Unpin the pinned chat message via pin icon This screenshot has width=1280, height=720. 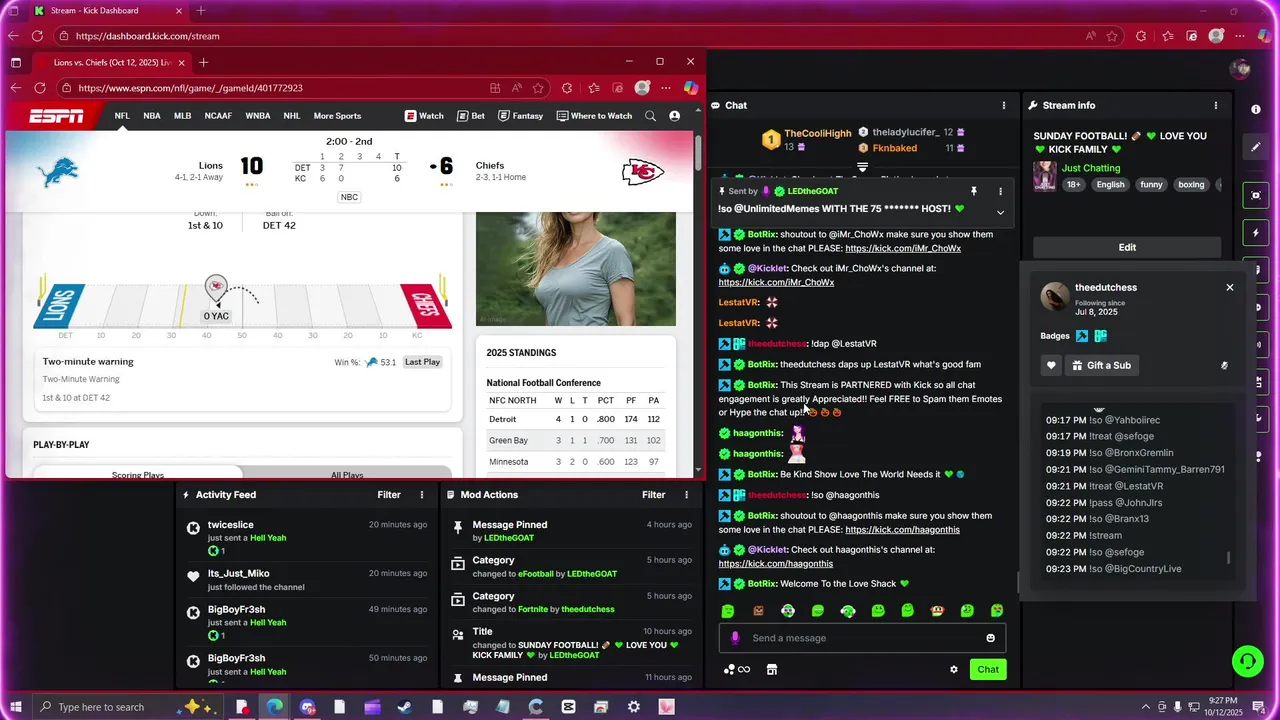pos(973,191)
